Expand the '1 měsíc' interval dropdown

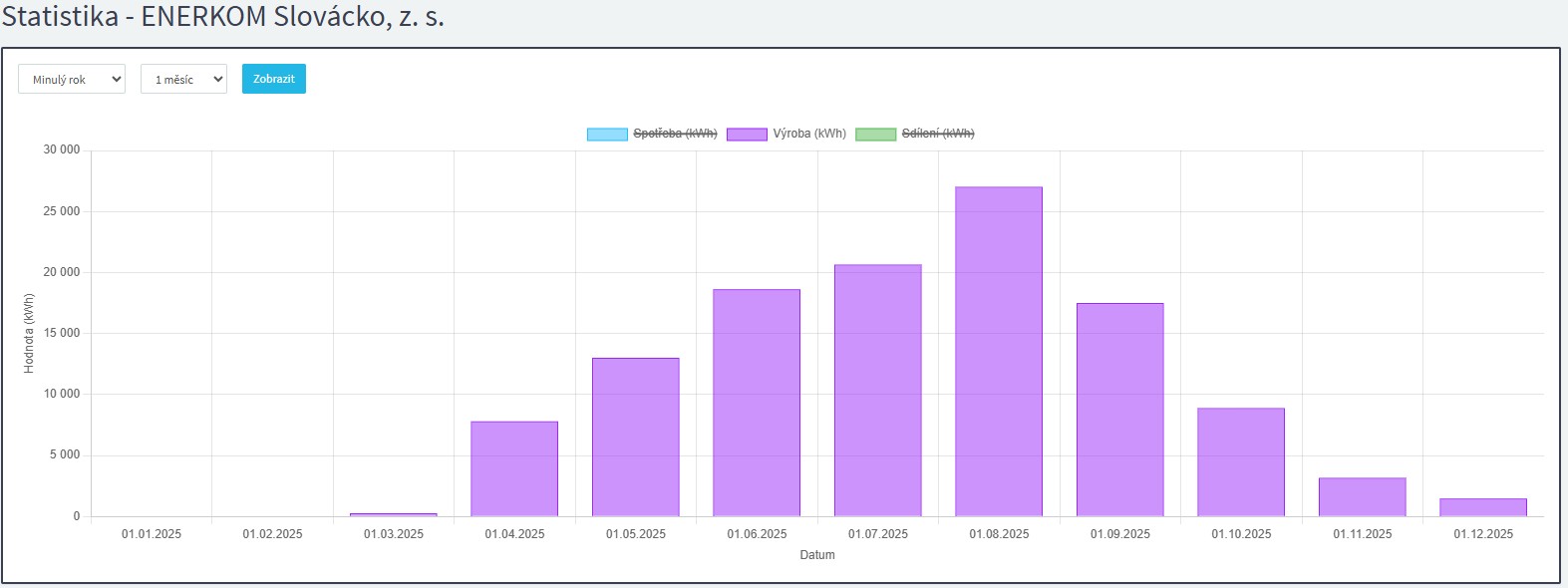click(183, 80)
